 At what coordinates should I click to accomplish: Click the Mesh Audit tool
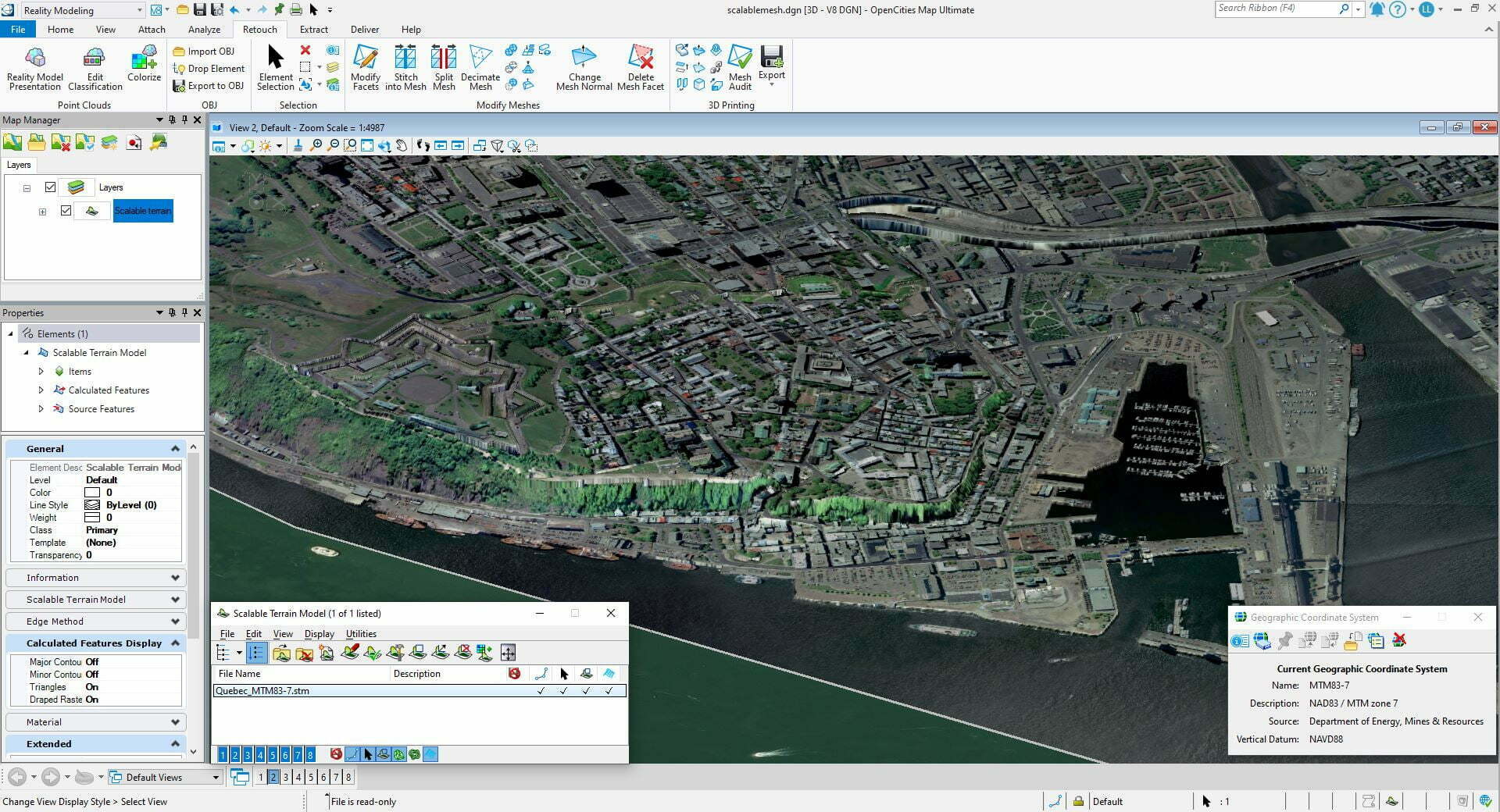[x=739, y=66]
